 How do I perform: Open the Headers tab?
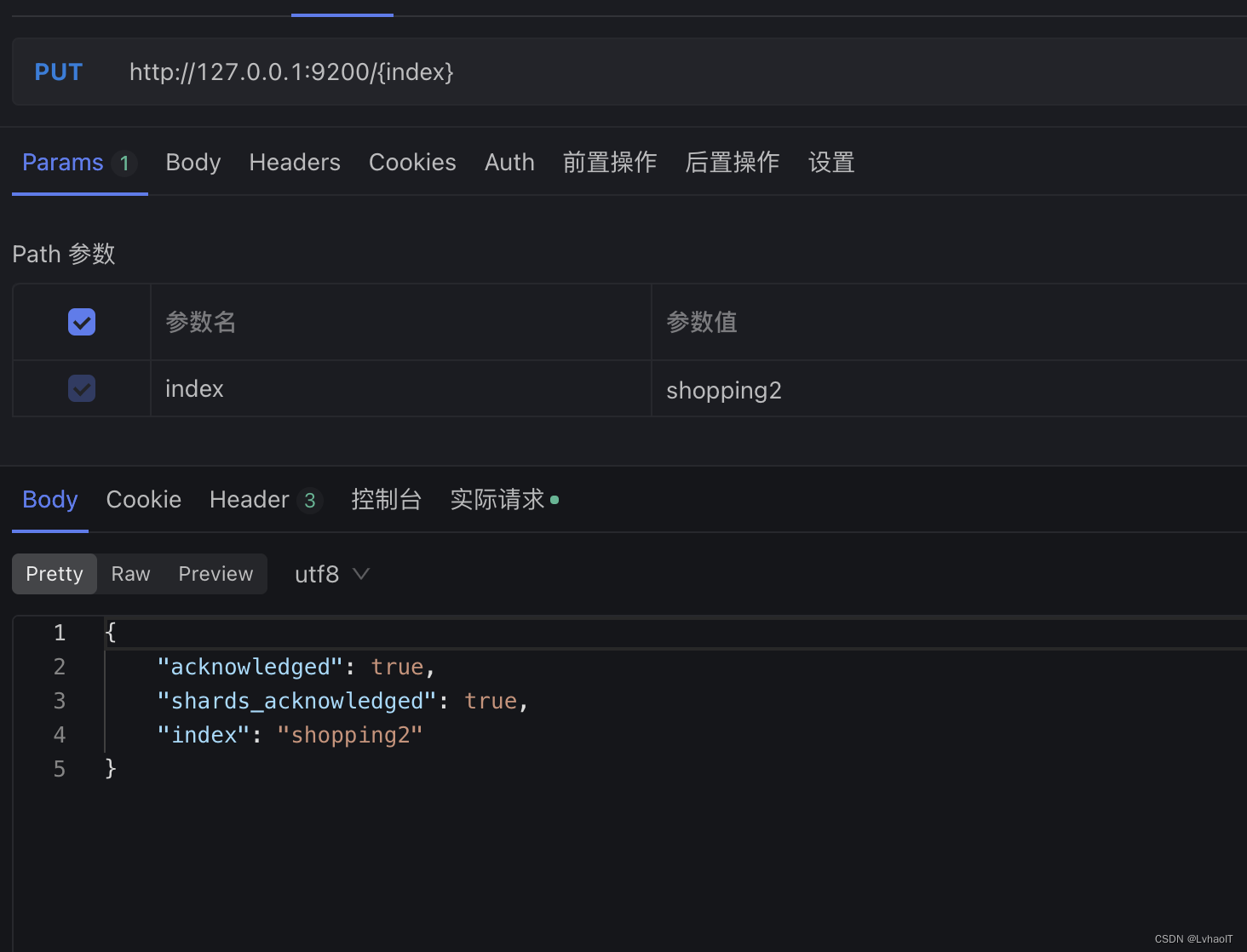click(295, 162)
